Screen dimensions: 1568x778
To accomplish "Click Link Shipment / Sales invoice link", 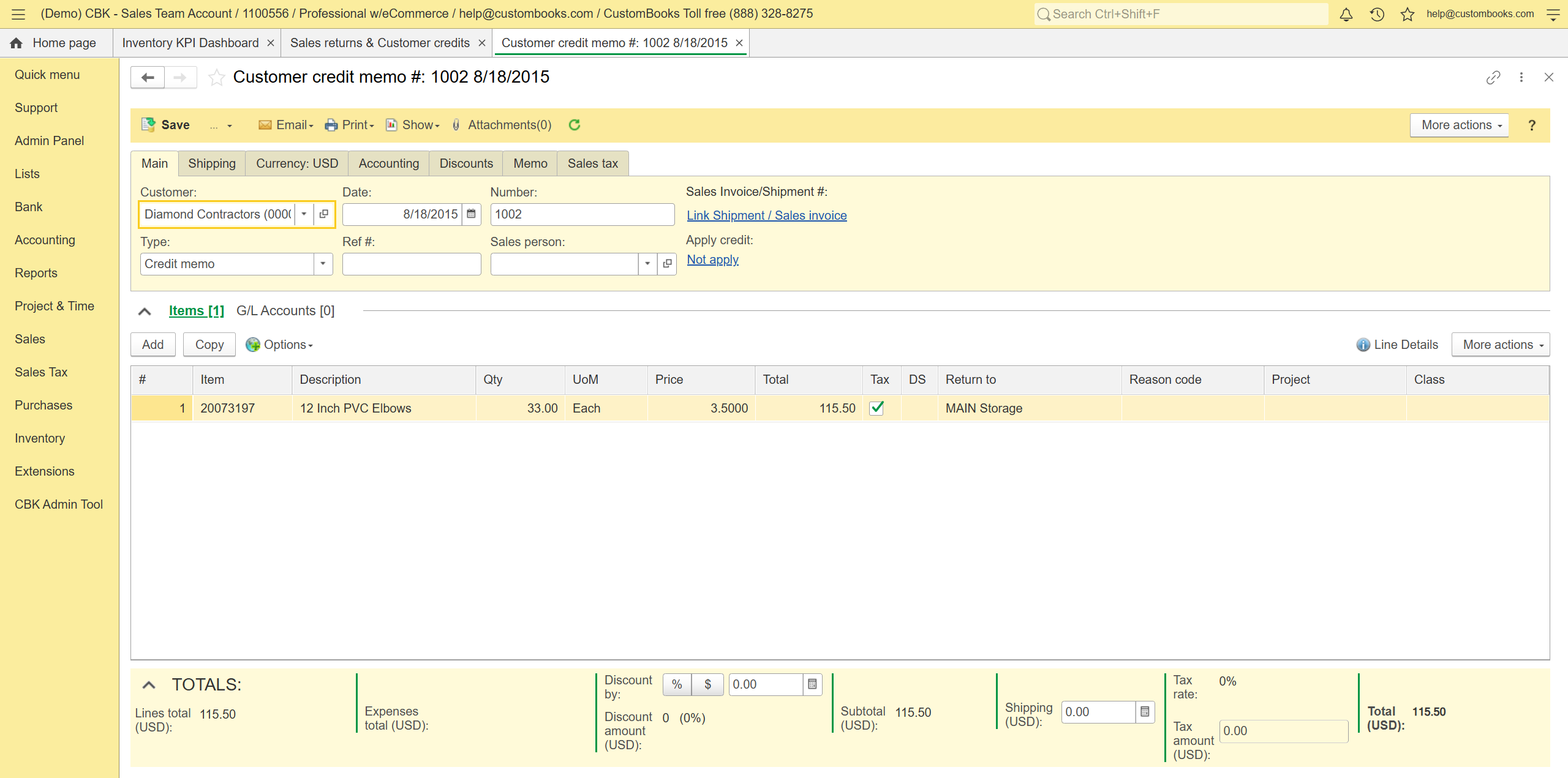I will [x=766, y=215].
